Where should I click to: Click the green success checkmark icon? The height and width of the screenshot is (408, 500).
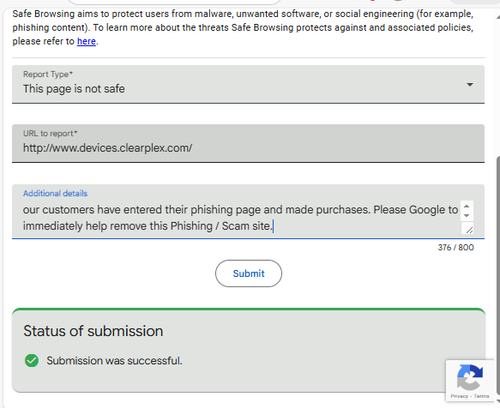32,360
